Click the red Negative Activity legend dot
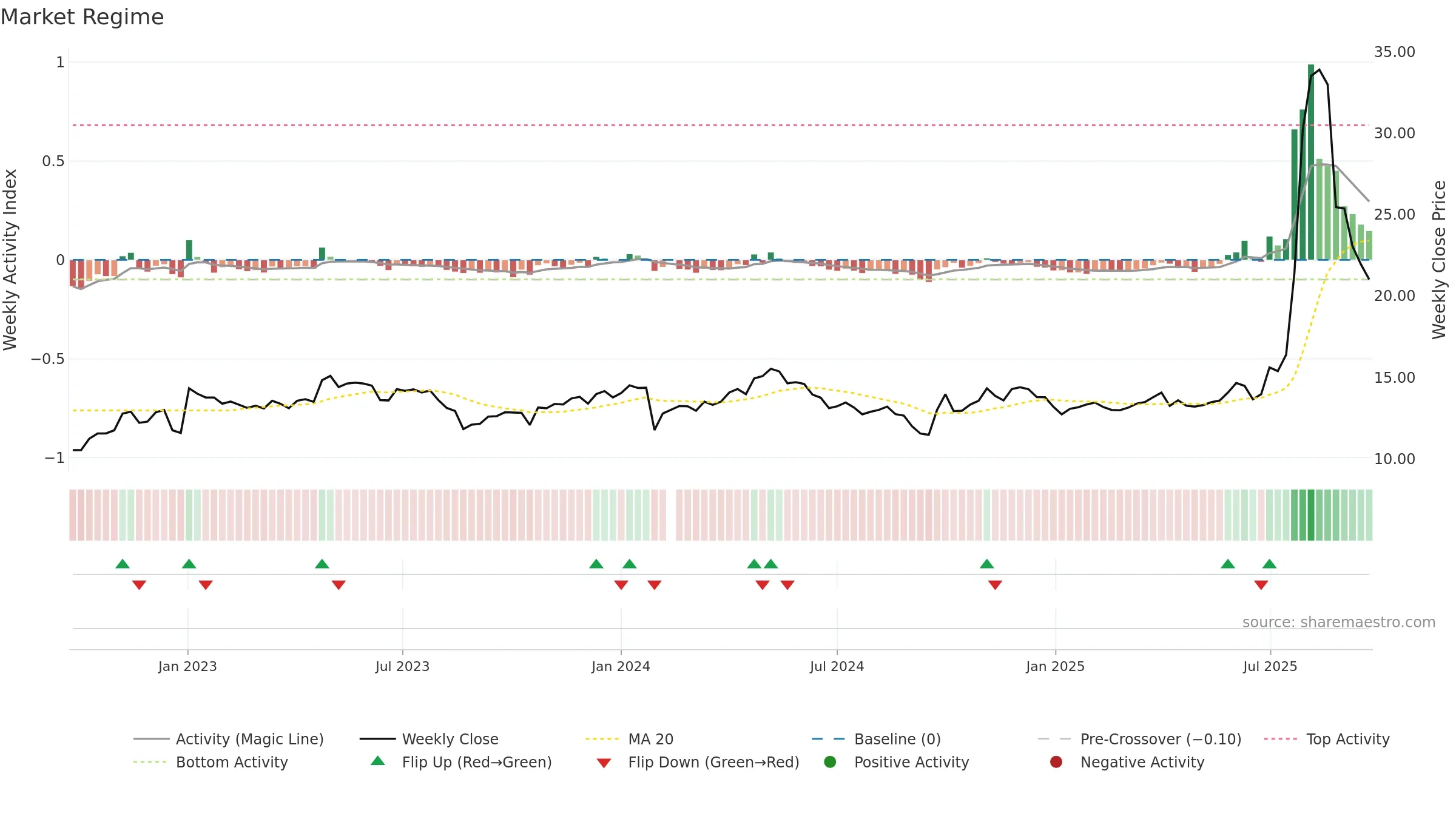The width and height of the screenshot is (1456, 819). [1056, 762]
